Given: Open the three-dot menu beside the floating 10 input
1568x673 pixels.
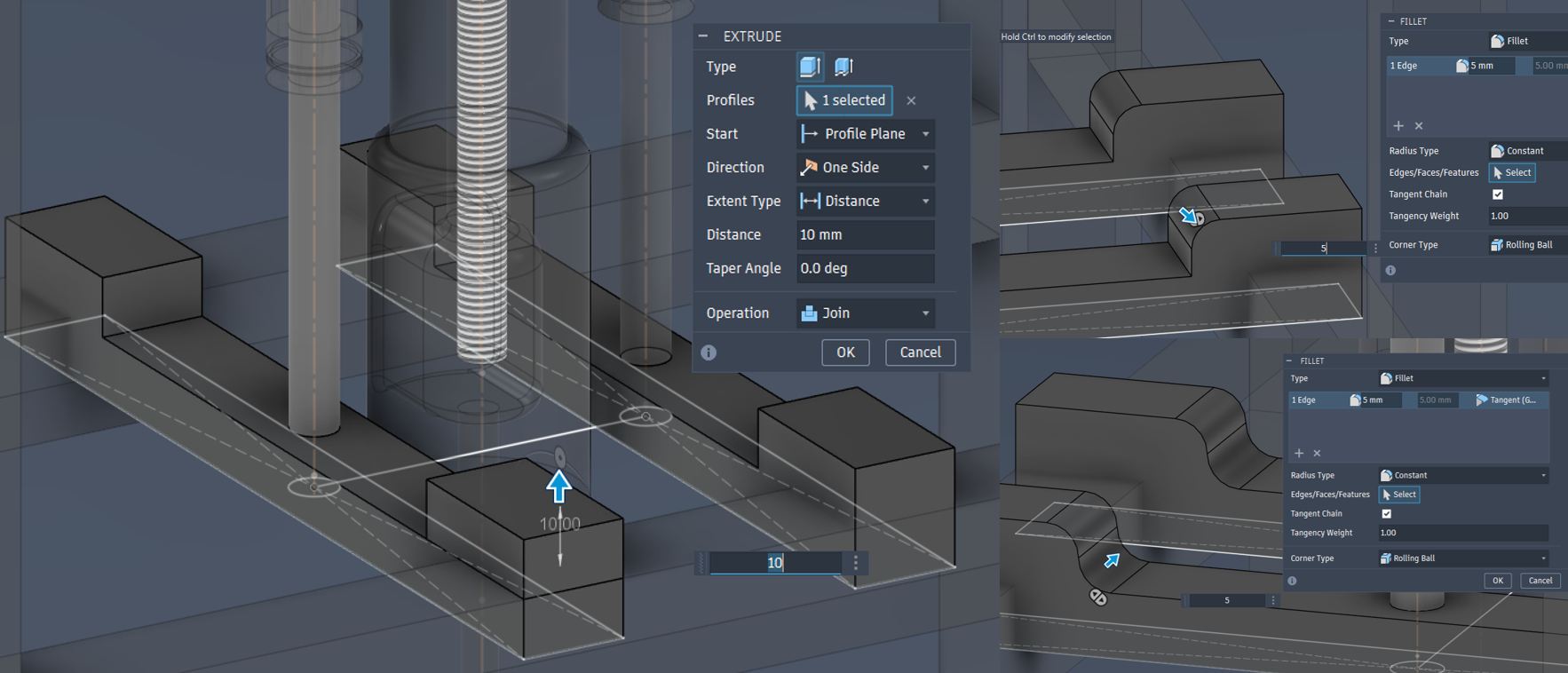Looking at the screenshot, I should [856, 562].
